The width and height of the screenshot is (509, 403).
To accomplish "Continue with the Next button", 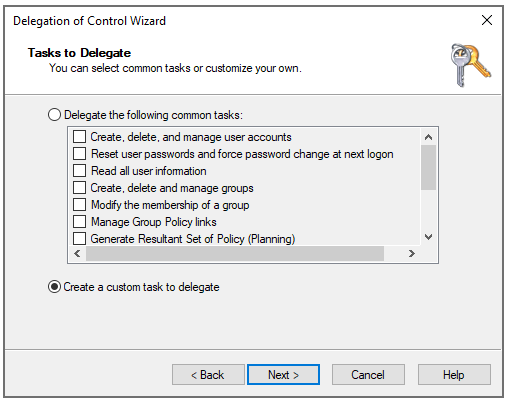I will click(283, 375).
